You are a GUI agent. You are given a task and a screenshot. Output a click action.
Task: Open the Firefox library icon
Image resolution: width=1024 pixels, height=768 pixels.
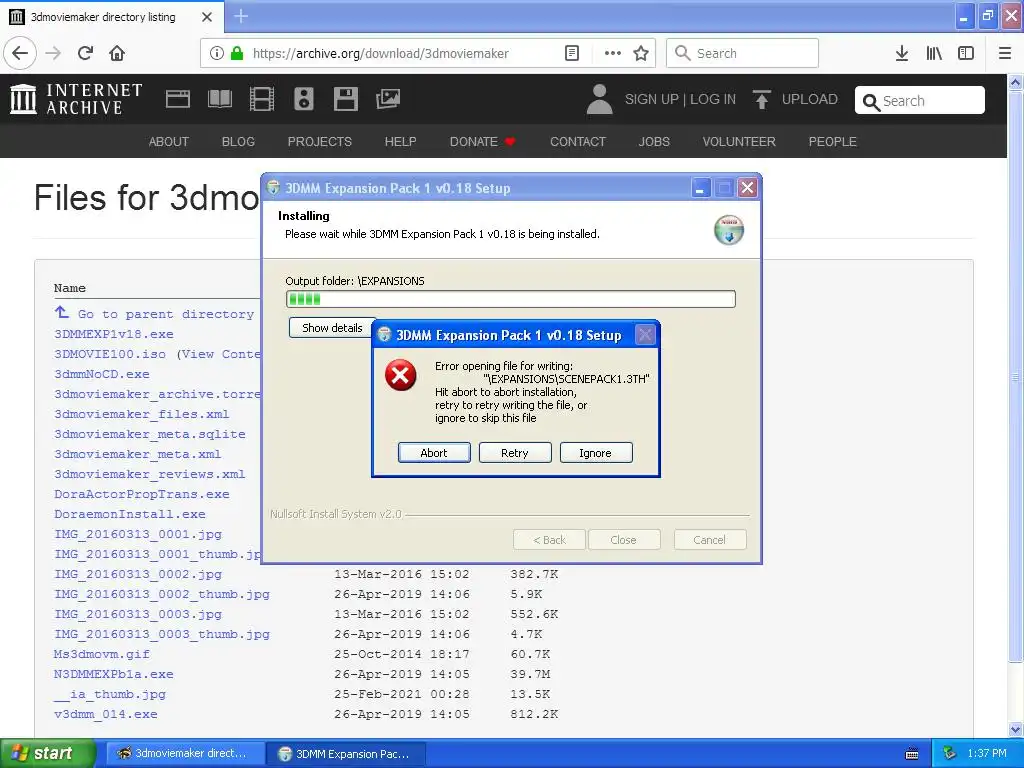tap(934, 53)
